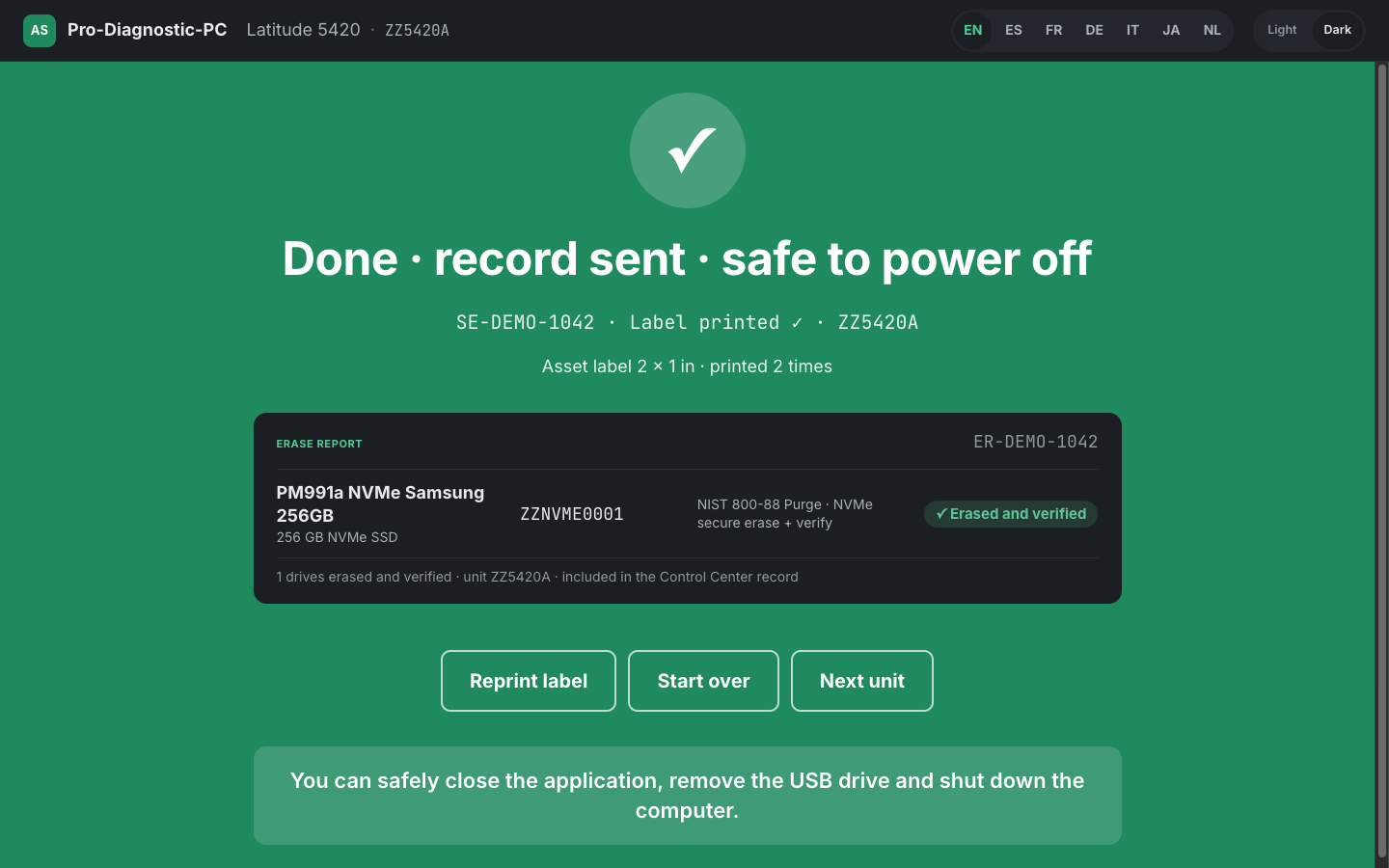1389x868 pixels.
Task: Switch language to IT
Action: coord(1133,30)
